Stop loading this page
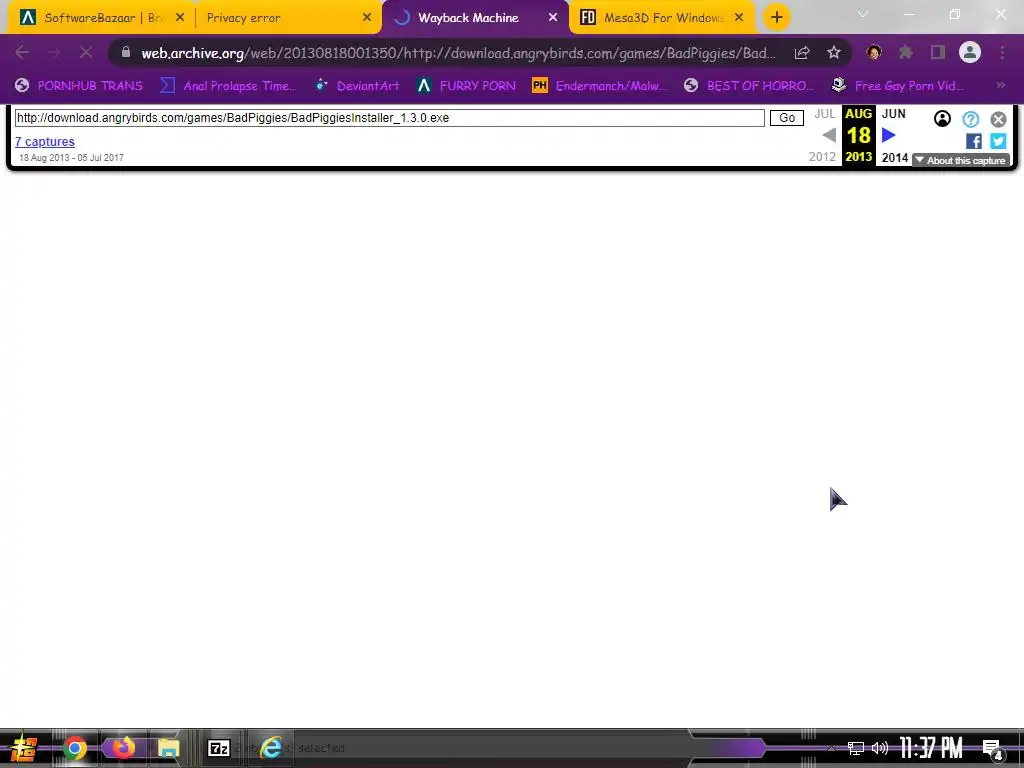Screen dimensions: 1024x768 86,52
